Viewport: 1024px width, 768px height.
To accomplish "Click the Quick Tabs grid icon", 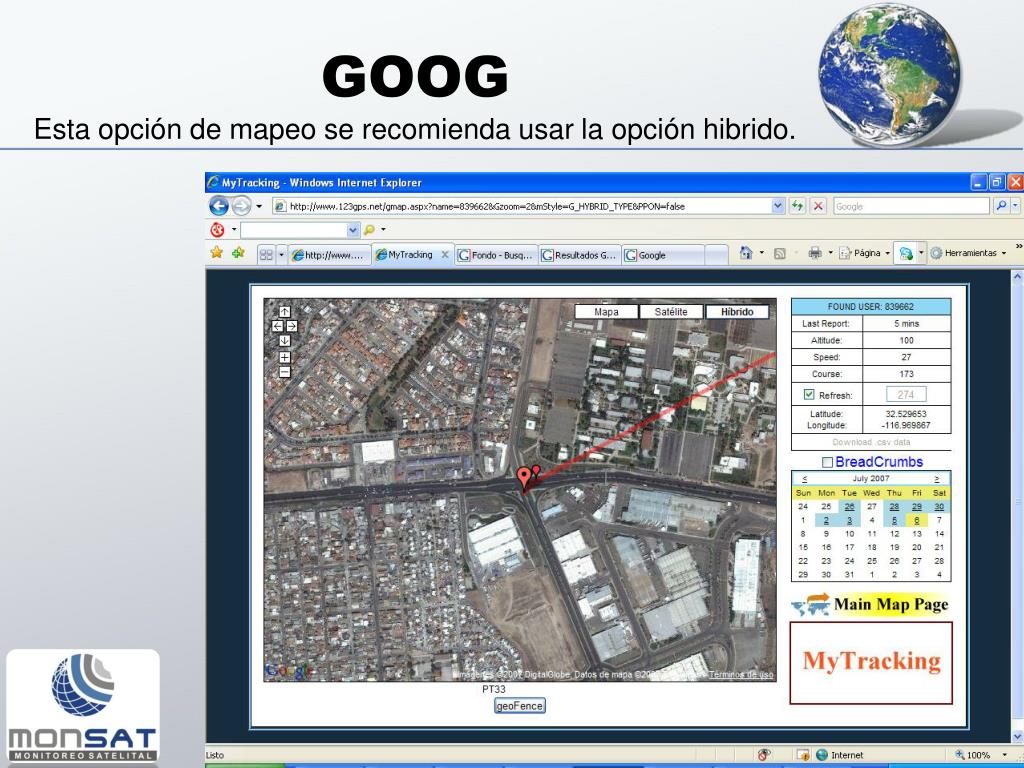I will click(266, 255).
